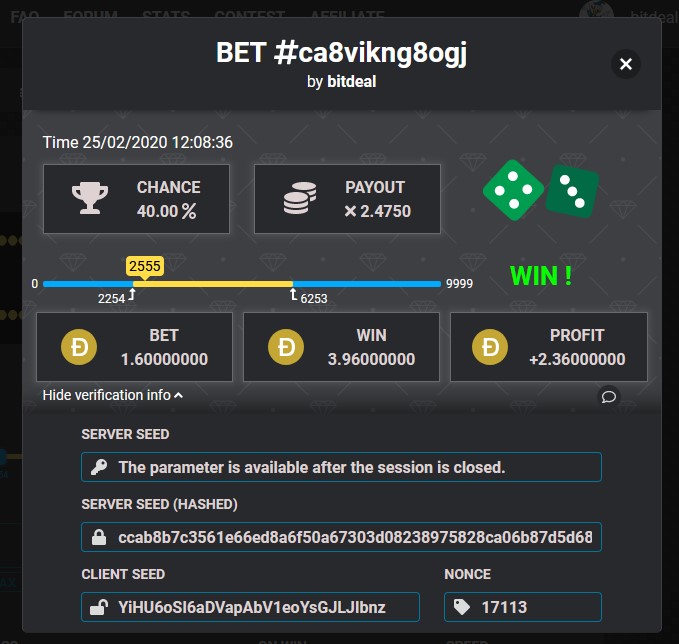The image size is (679, 644).
Task: Collapse the Hide verification info section
Action: click(112, 395)
